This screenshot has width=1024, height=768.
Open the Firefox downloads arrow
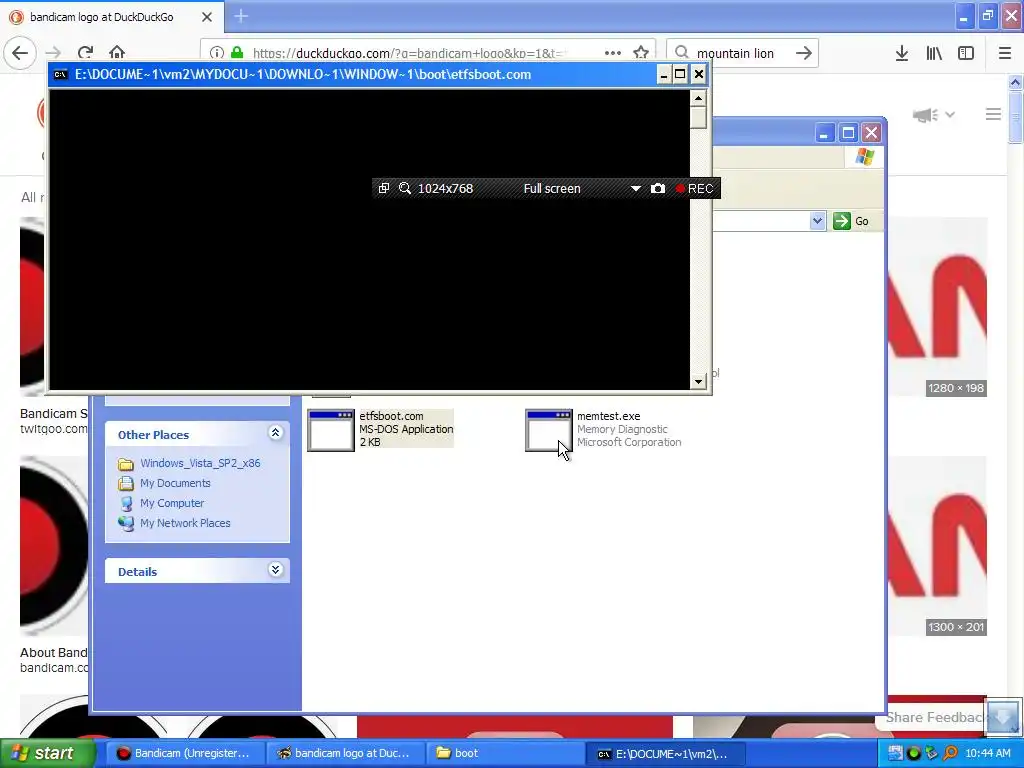(902, 53)
